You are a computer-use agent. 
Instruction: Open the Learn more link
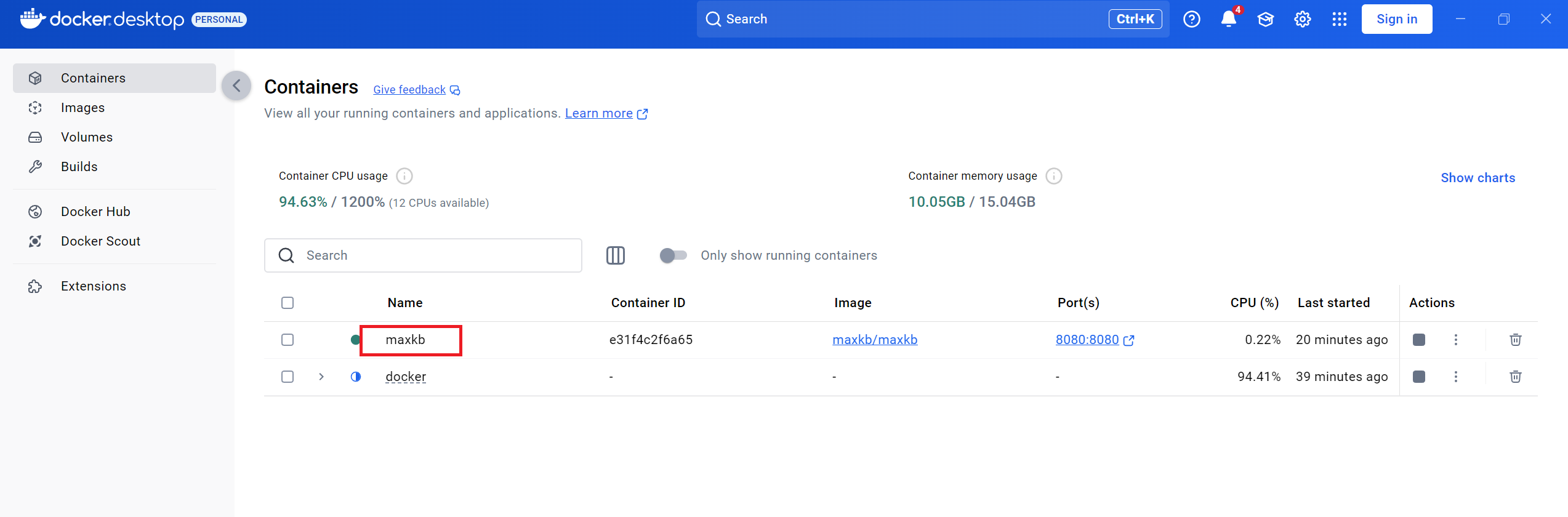(599, 113)
